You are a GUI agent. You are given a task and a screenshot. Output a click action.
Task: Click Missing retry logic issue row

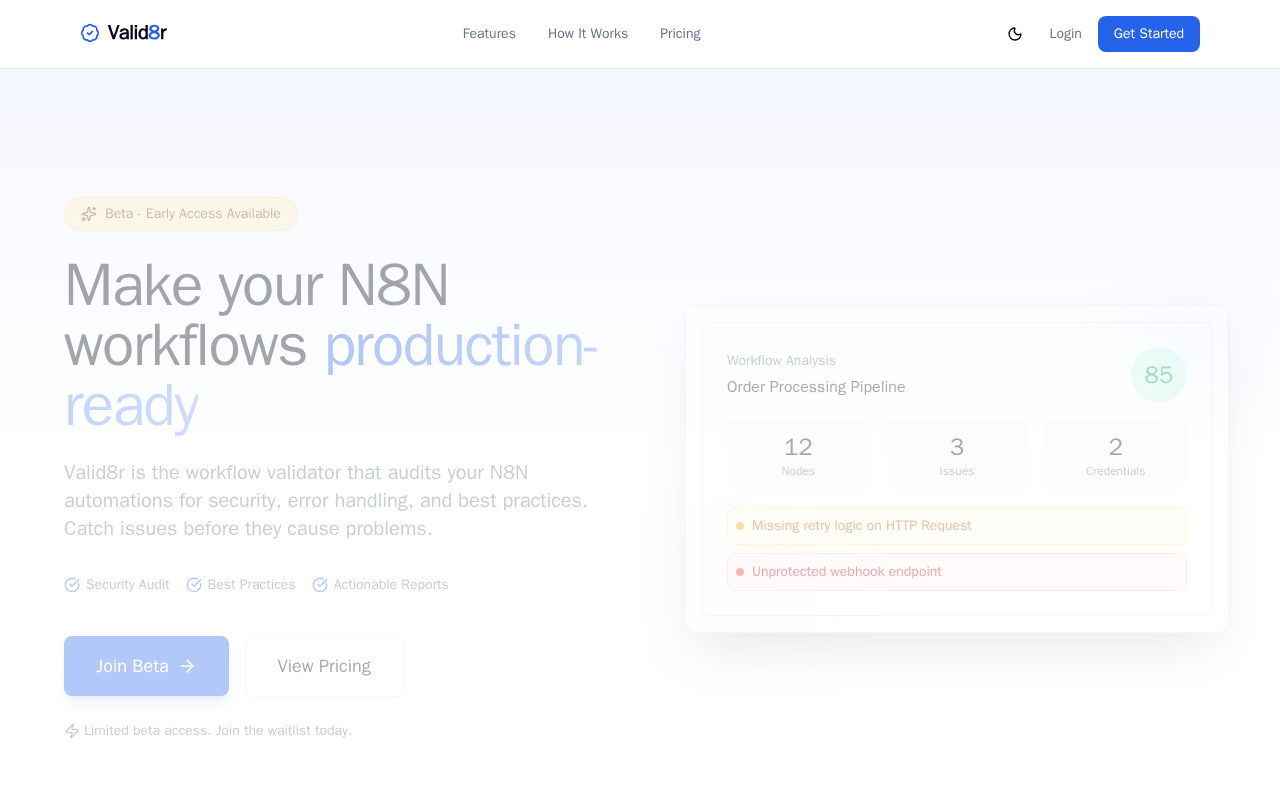point(957,526)
